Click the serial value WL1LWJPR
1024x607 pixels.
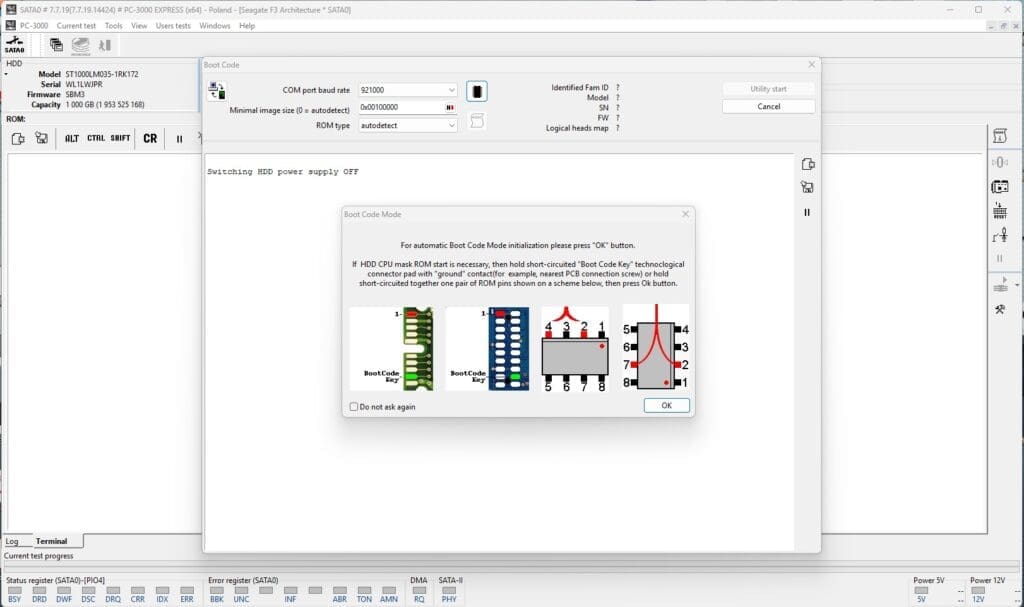(x=84, y=84)
